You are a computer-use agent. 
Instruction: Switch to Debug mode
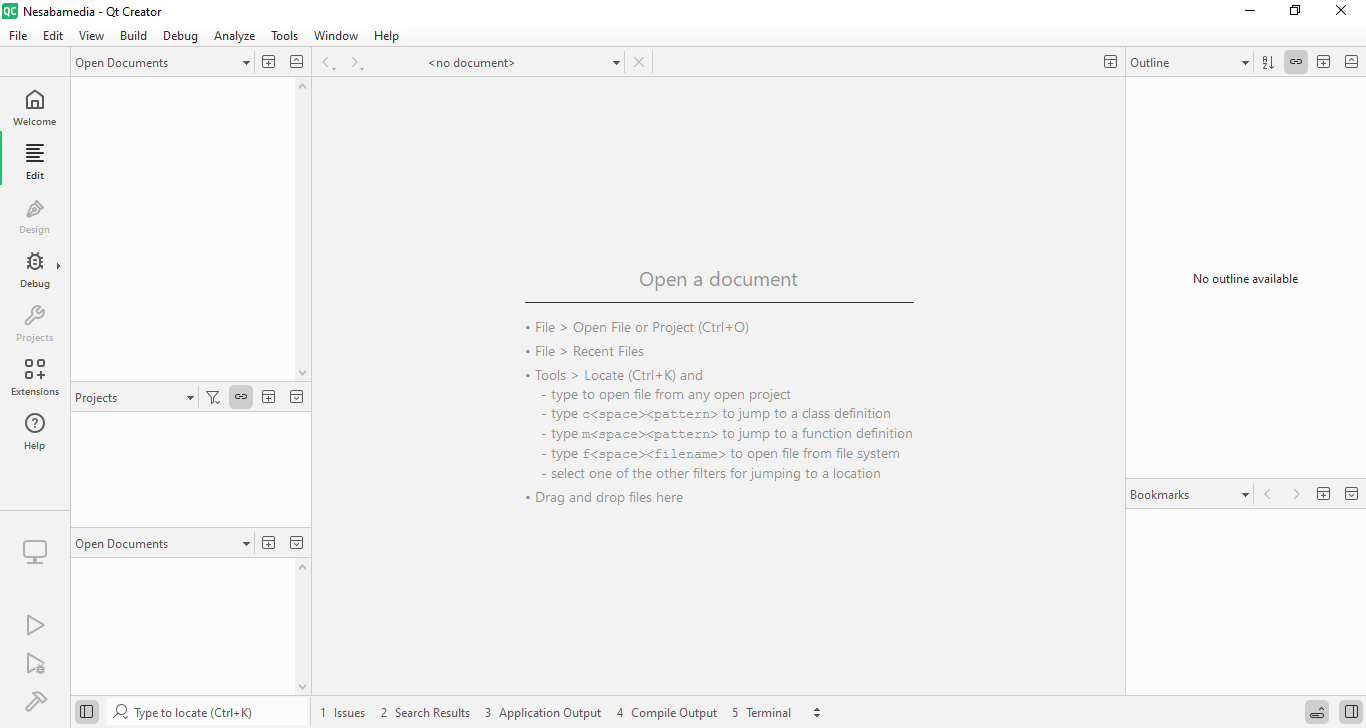pyautogui.click(x=35, y=269)
